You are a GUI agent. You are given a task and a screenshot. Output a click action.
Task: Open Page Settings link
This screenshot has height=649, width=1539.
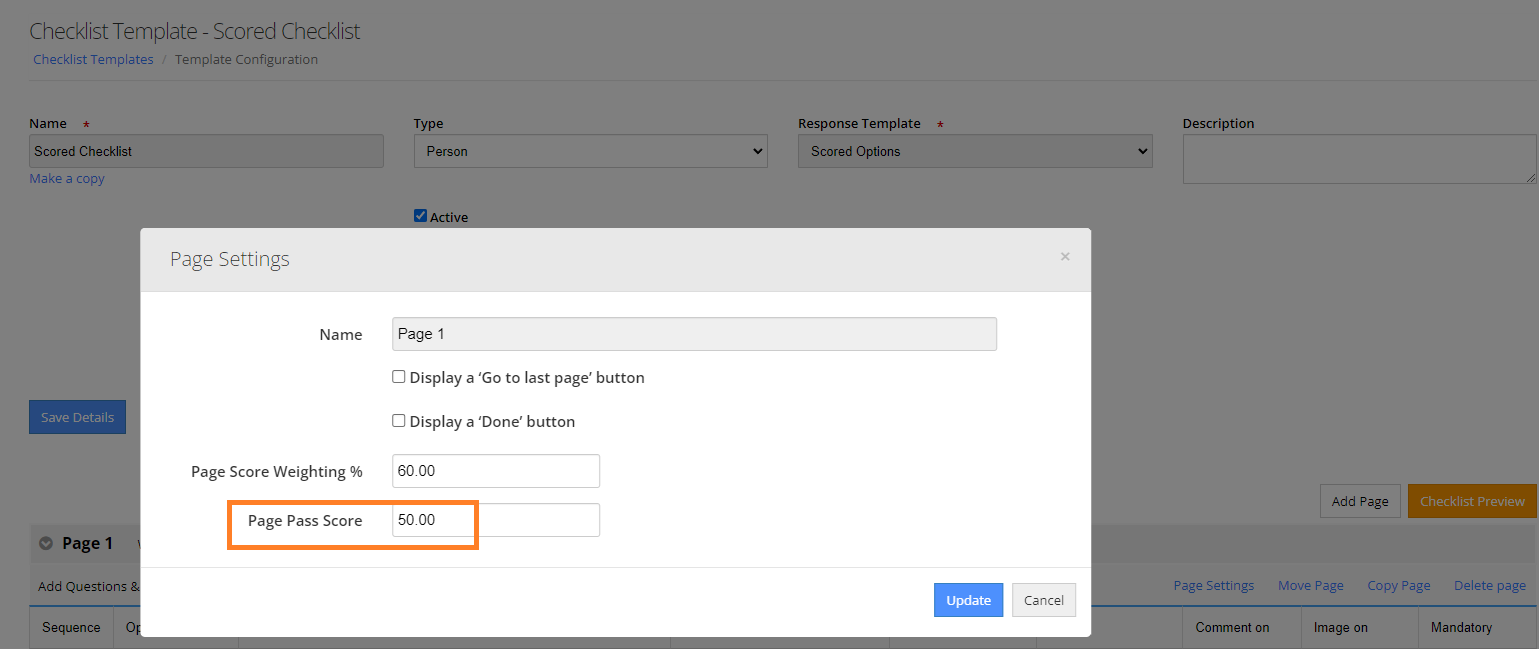tap(1213, 585)
